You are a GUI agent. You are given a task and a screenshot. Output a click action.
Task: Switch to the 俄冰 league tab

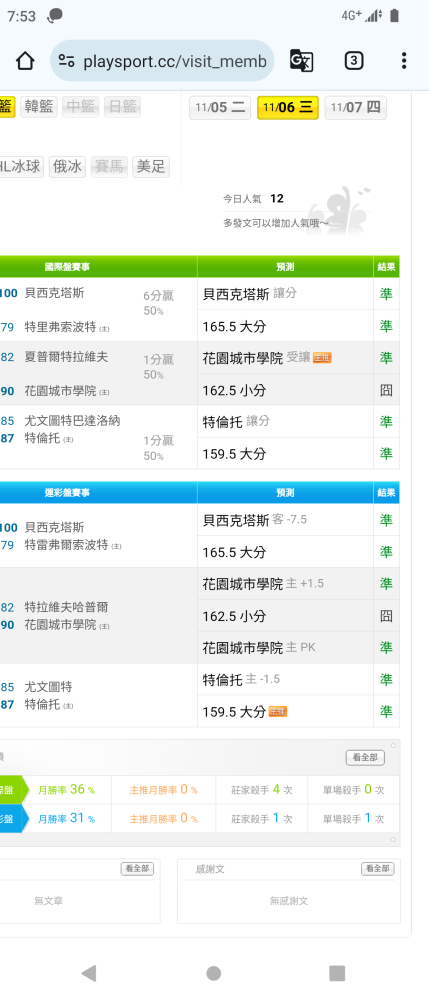click(x=67, y=167)
